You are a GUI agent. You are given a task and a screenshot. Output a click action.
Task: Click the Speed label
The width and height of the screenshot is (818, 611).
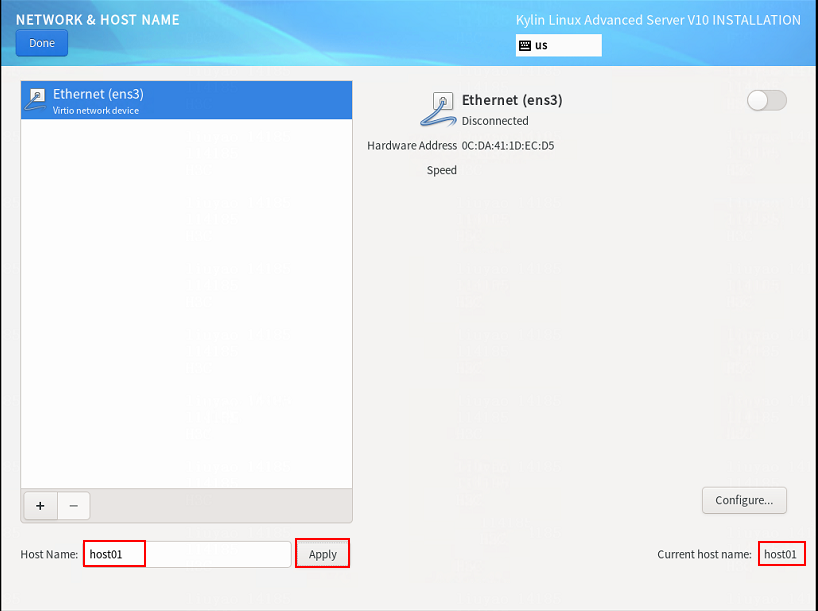click(x=441, y=170)
